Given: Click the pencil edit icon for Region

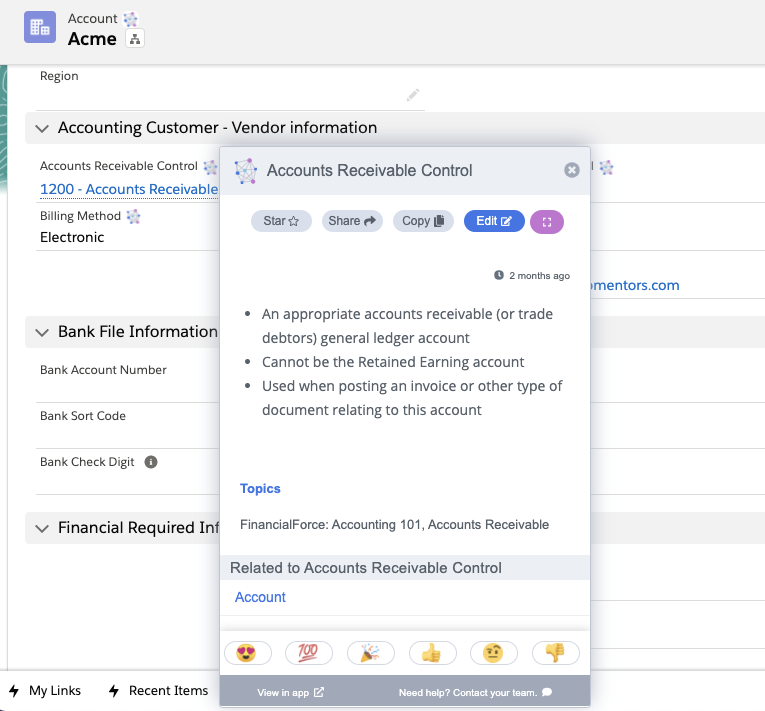Looking at the screenshot, I should click(x=413, y=95).
